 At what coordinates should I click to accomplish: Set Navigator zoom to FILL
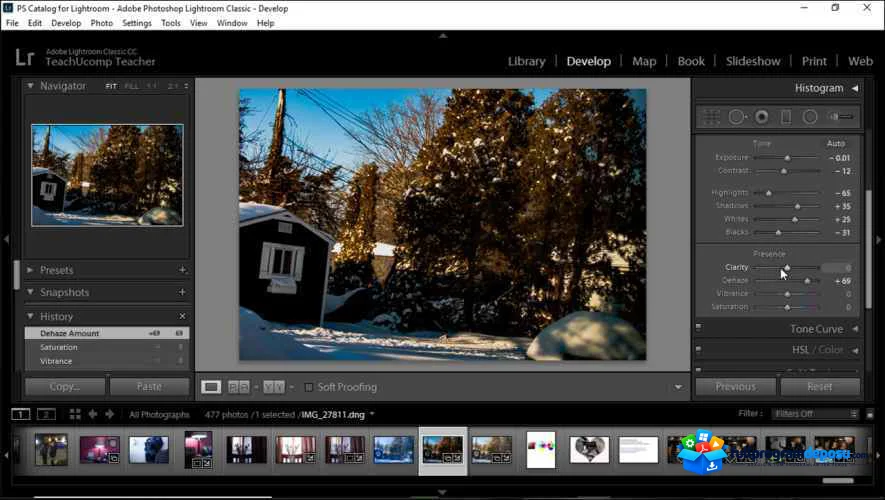(x=132, y=86)
